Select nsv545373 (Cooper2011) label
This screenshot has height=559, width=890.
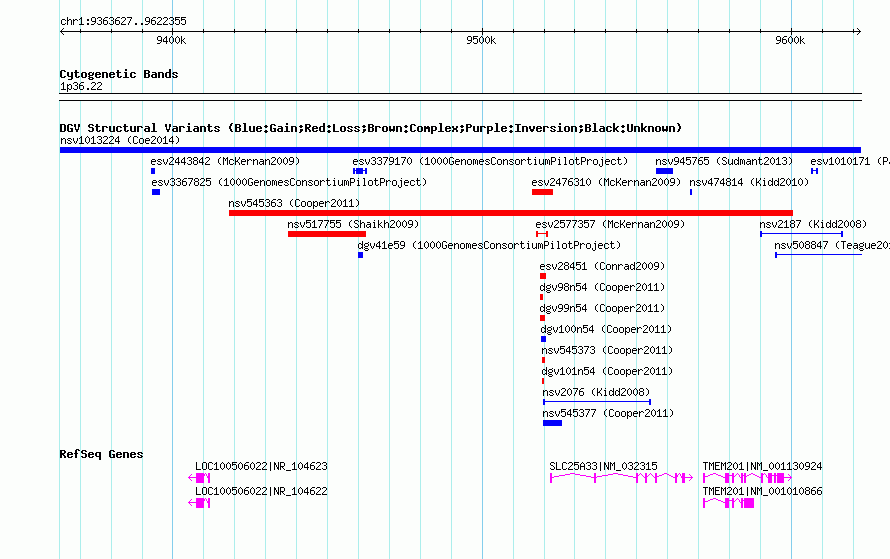pyautogui.click(x=607, y=350)
